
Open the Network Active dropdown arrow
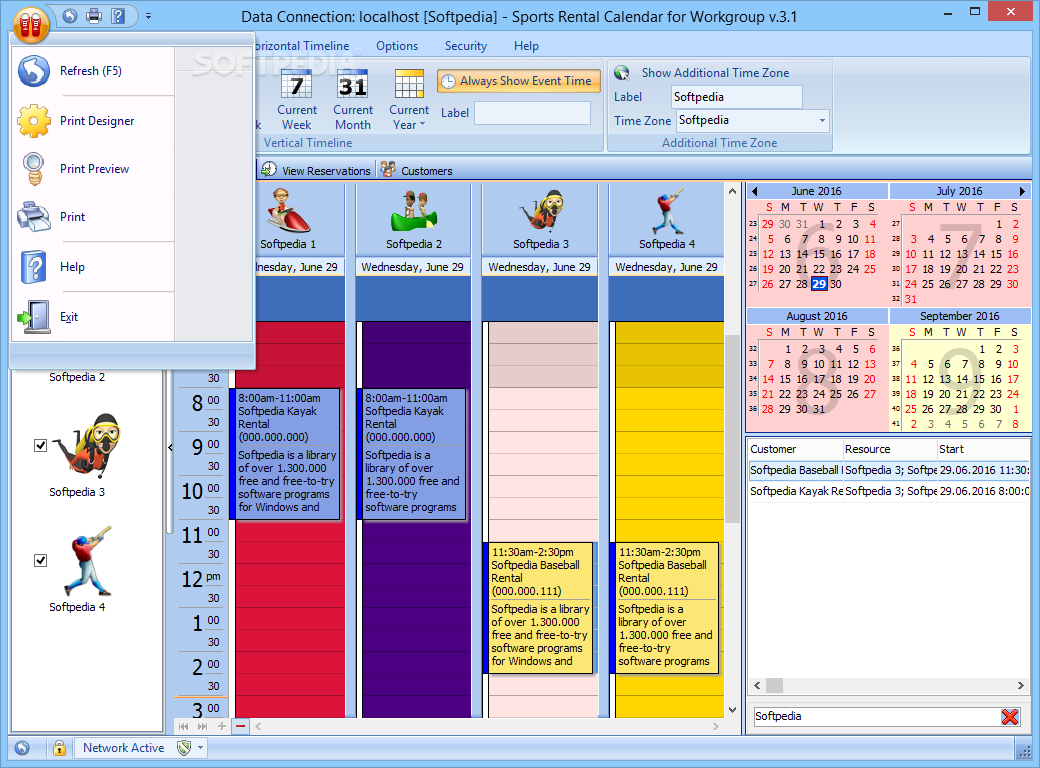200,748
